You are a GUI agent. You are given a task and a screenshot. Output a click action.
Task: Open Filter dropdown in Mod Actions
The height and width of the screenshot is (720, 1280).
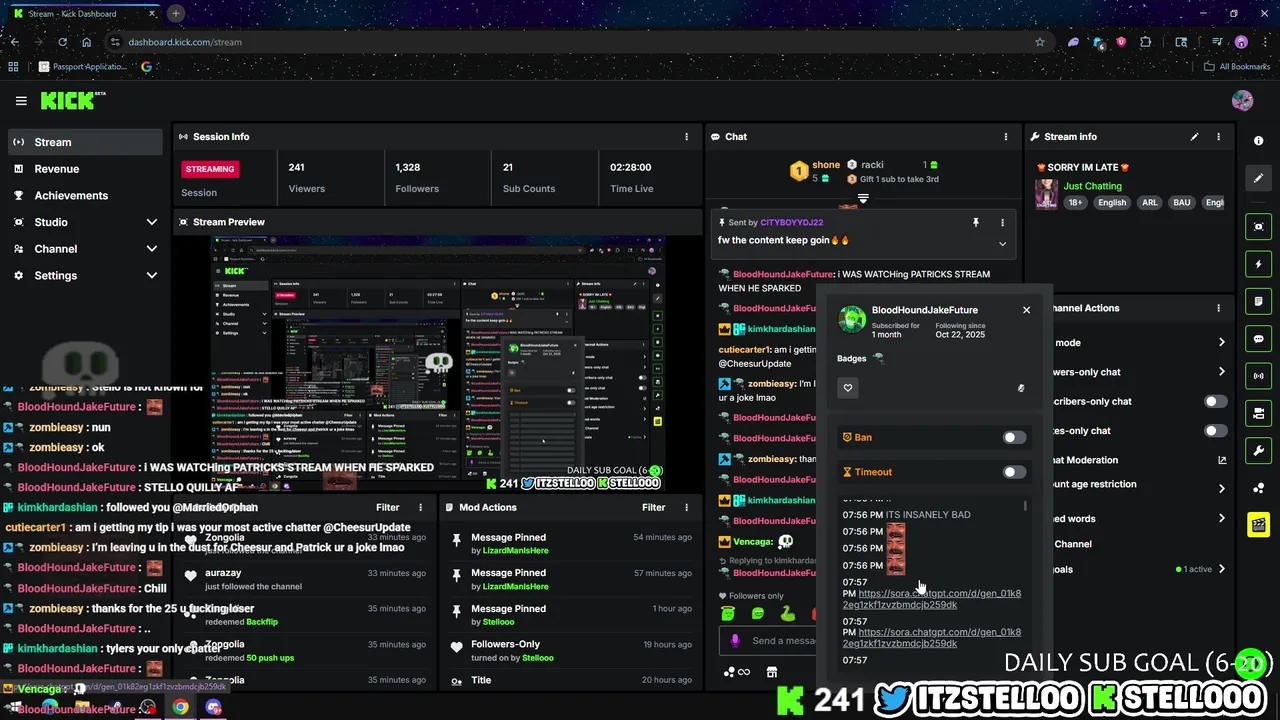654,508
